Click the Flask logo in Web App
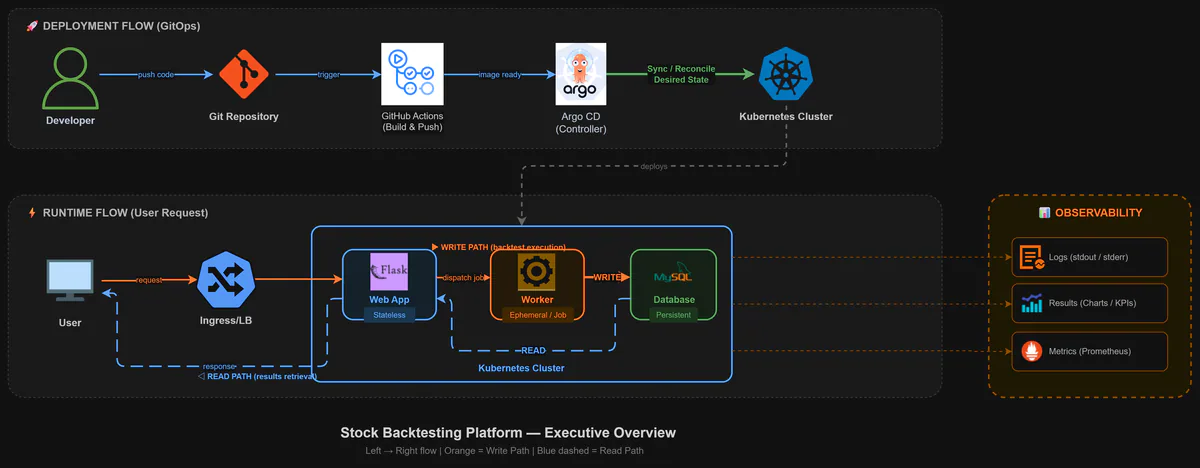Viewport: 1200px width, 468px height. coord(389,272)
